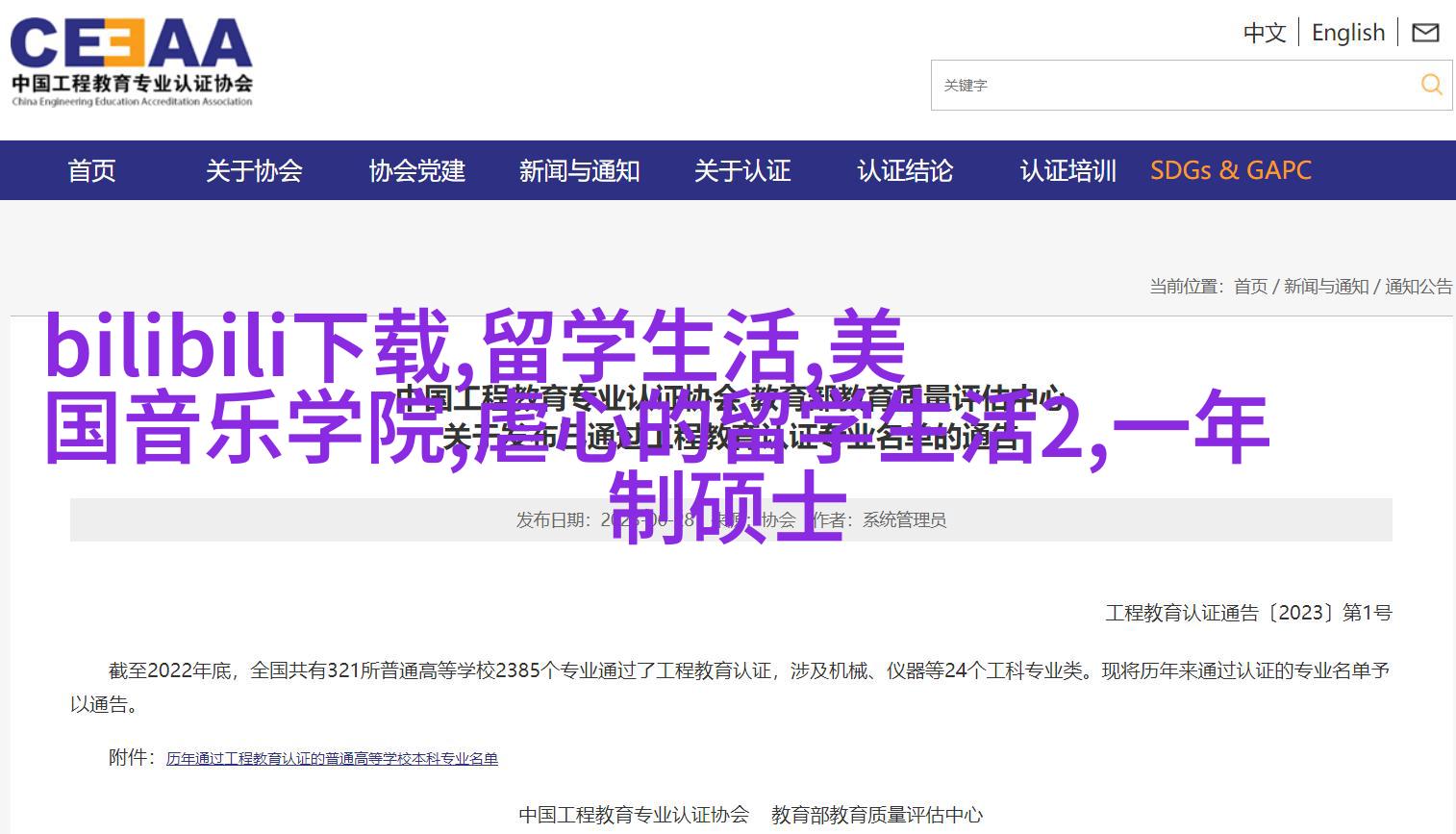1456x834 pixels.
Task: Click 新闻与通知 in the breadcrumb
Action: (1326, 286)
